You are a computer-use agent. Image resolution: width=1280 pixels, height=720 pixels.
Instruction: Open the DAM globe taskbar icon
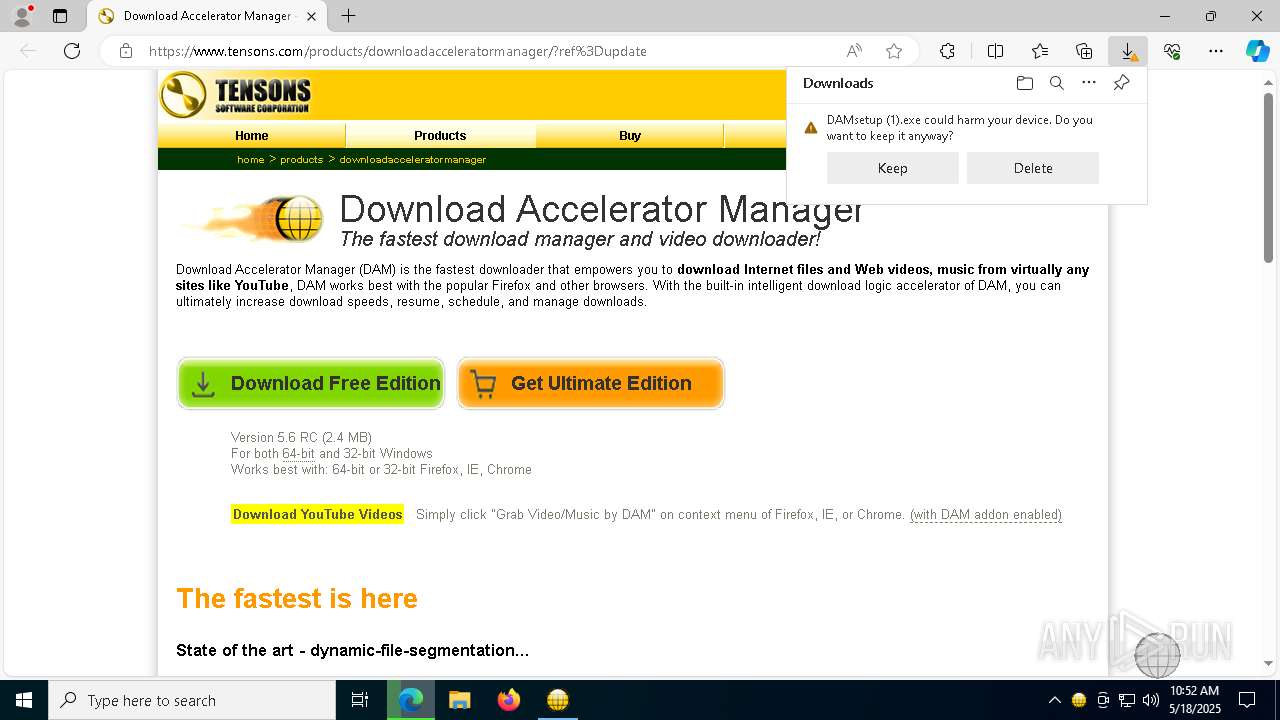pyautogui.click(x=557, y=700)
